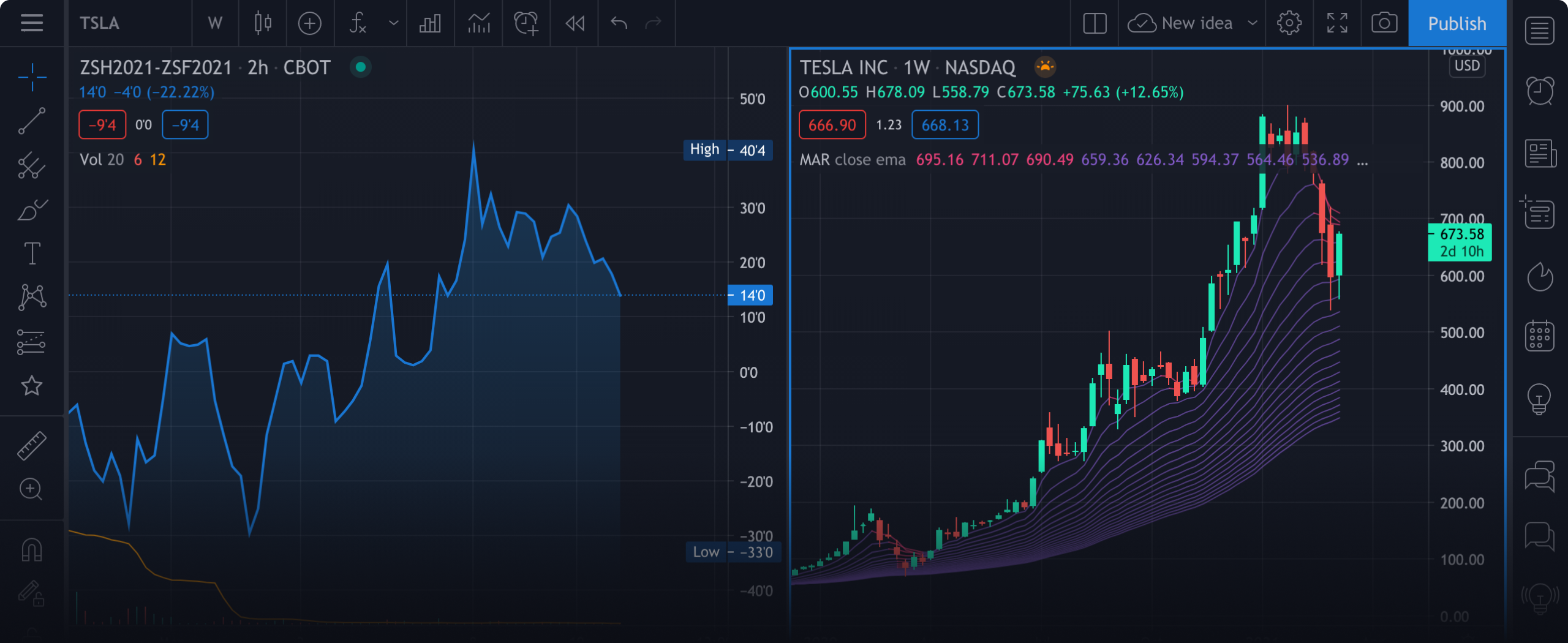Open the indicator templates icon
The width and height of the screenshot is (1568, 643).
click(x=479, y=23)
